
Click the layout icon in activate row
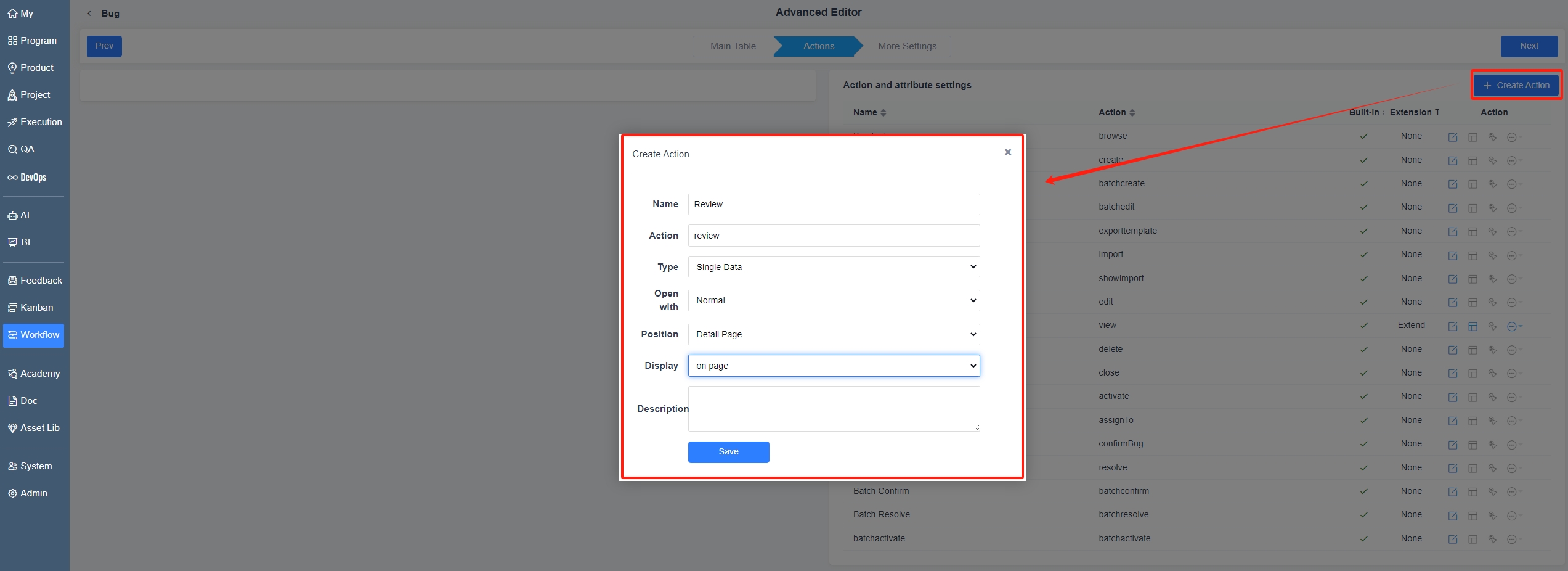click(1473, 397)
